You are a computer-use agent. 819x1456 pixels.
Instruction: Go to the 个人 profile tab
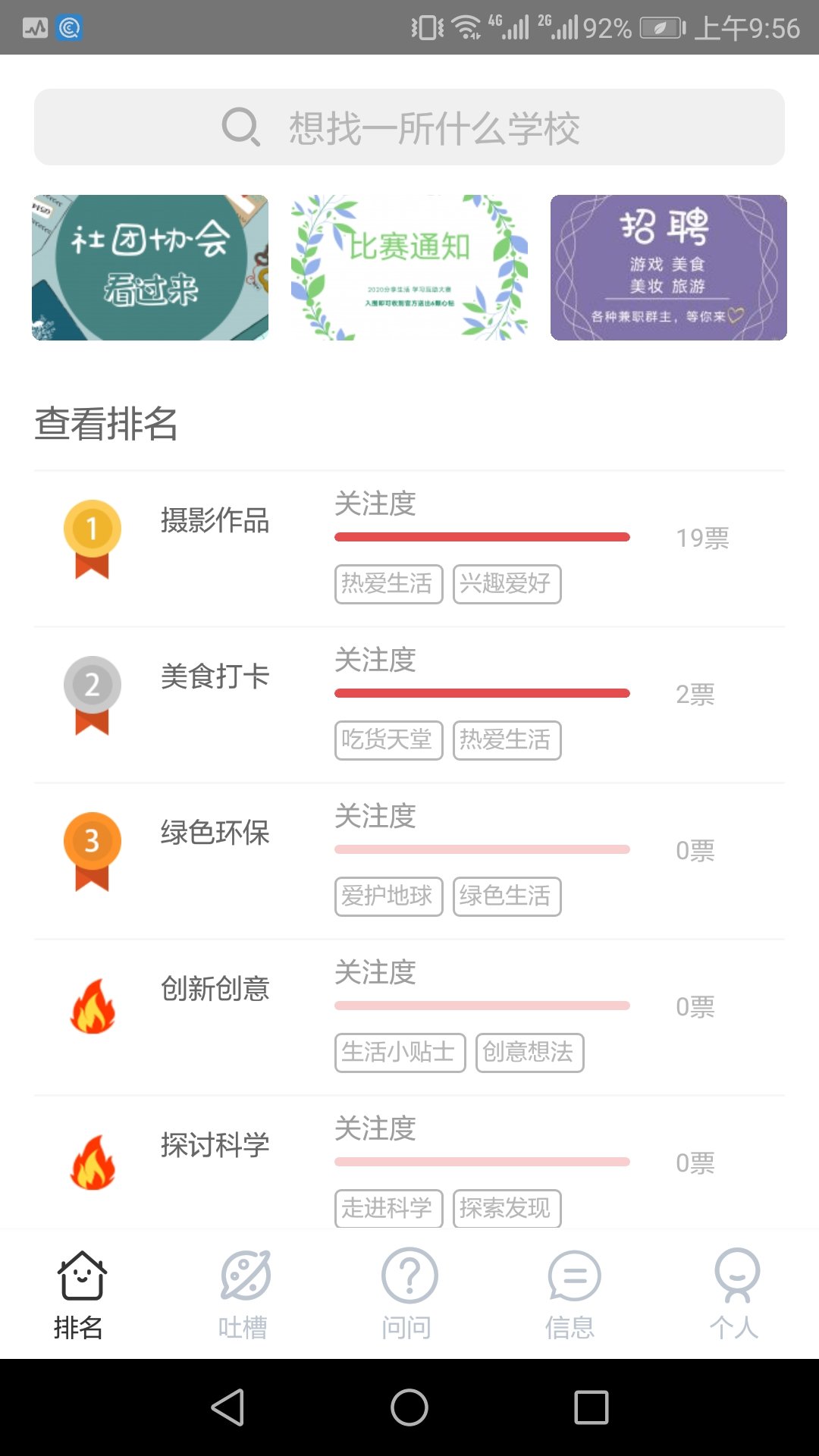pos(736,1294)
